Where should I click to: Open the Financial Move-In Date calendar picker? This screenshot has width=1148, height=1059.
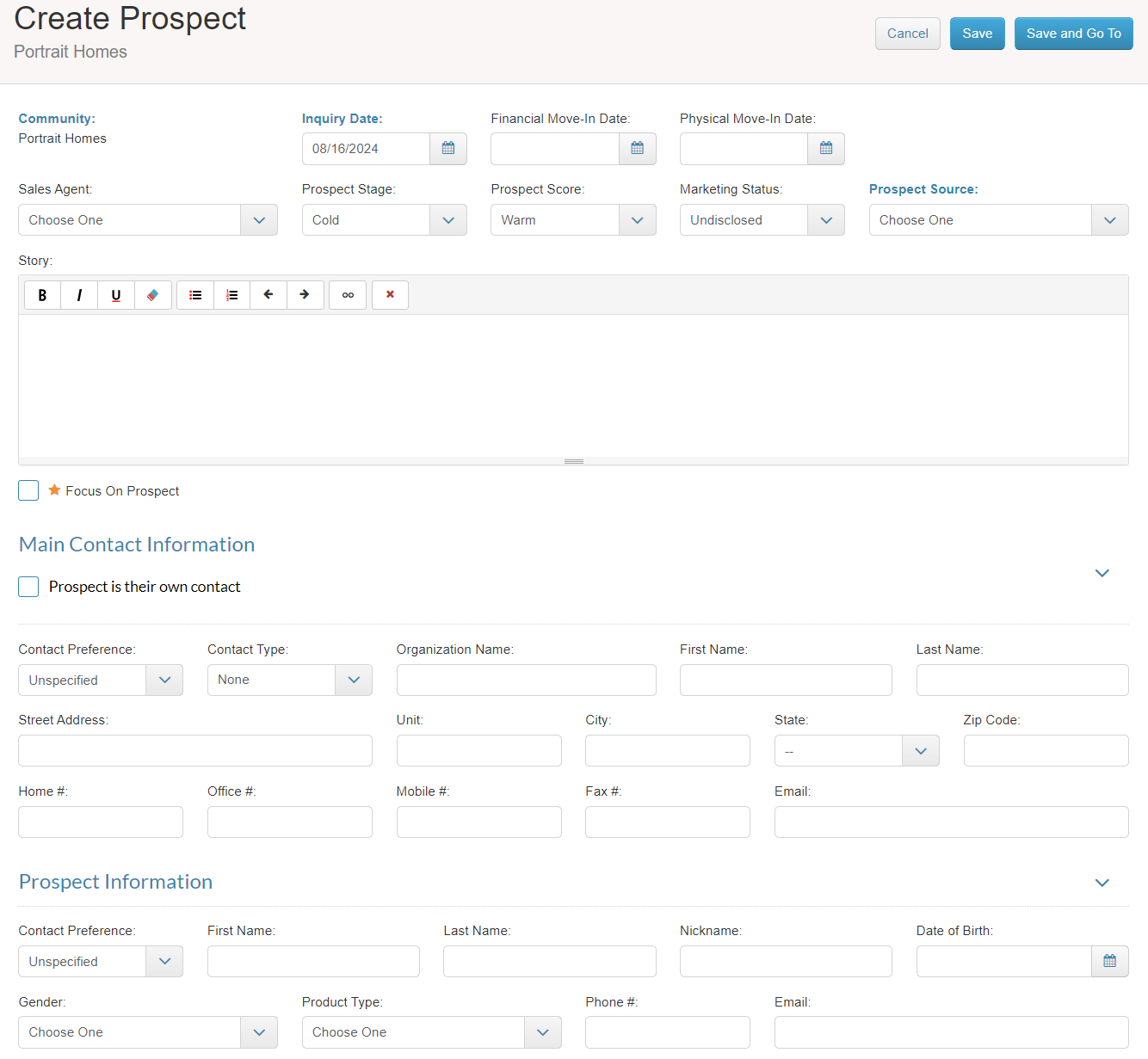point(638,149)
